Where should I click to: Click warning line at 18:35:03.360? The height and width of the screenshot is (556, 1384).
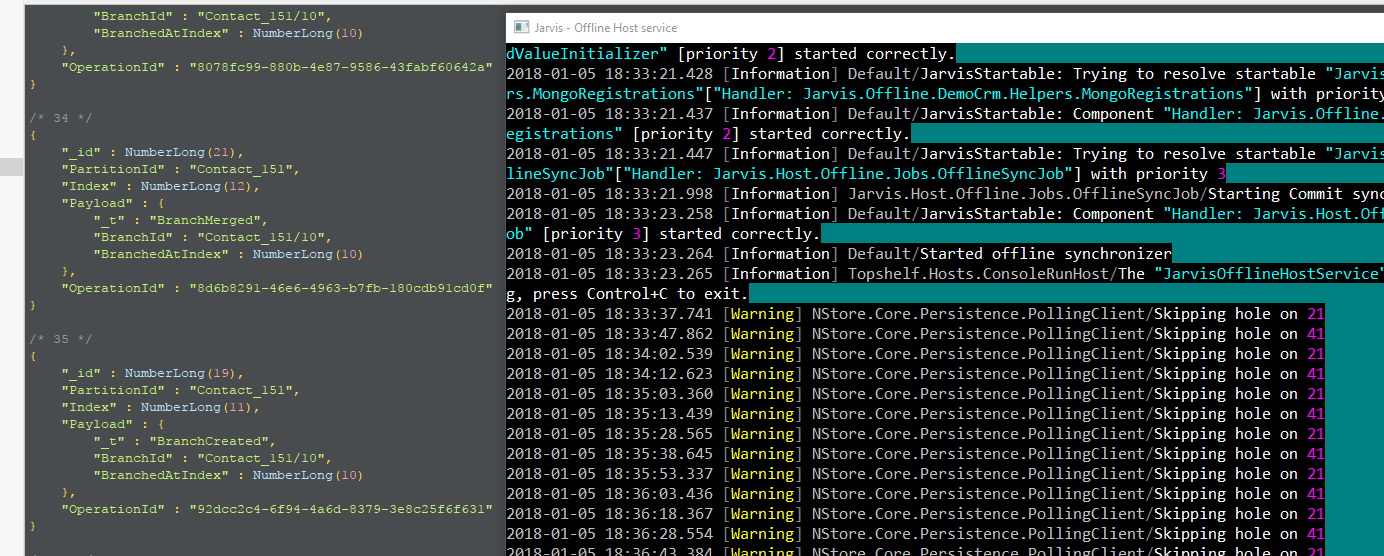(915, 394)
